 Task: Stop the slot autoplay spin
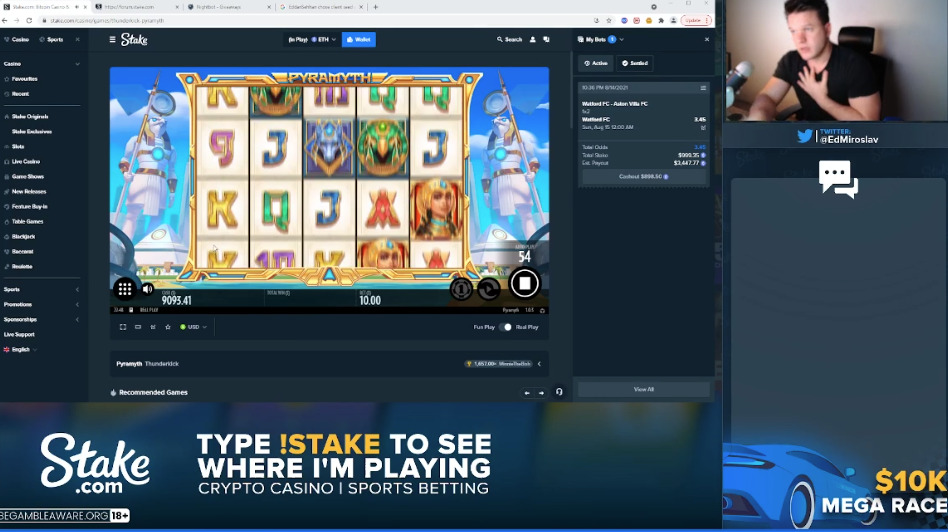524,283
